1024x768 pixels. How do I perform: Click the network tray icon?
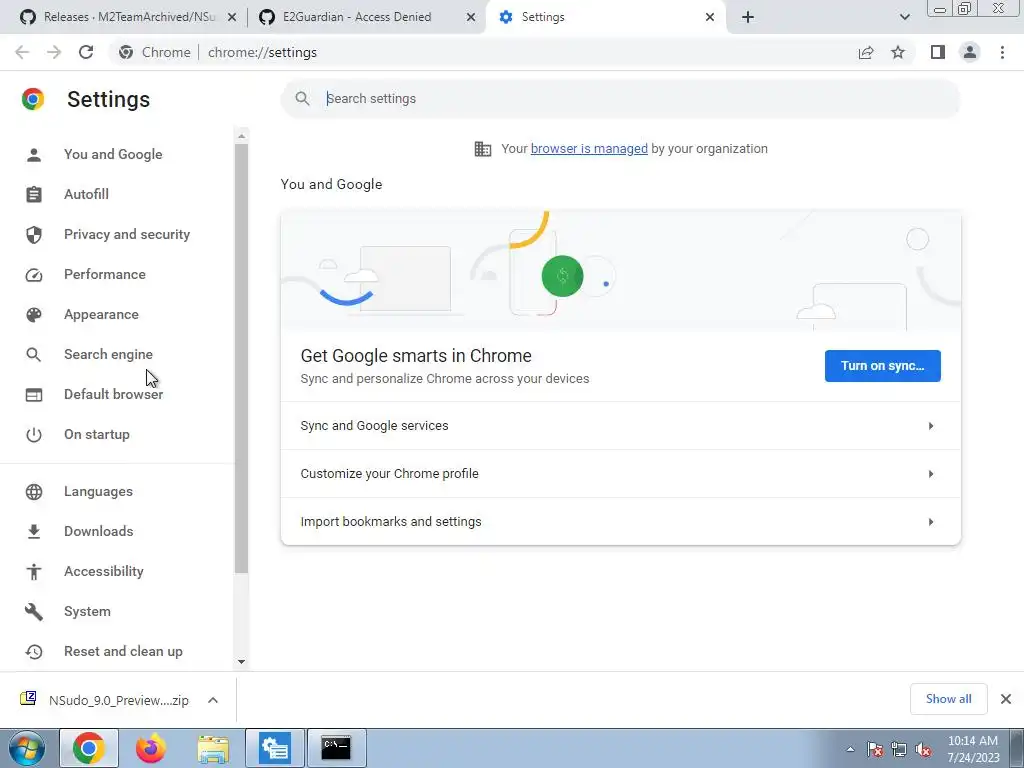[x=899, y=750]
